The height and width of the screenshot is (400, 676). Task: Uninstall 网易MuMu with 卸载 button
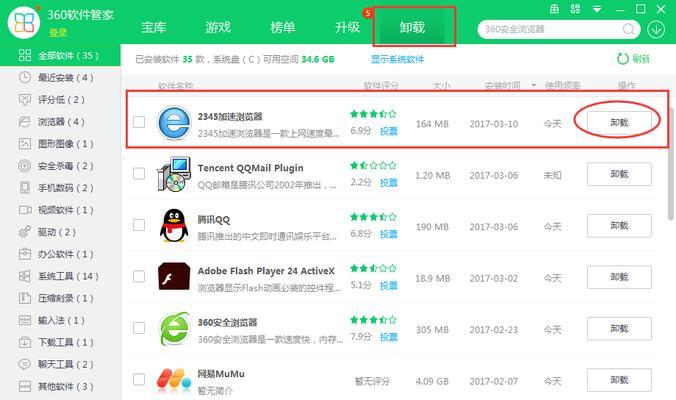619,380
